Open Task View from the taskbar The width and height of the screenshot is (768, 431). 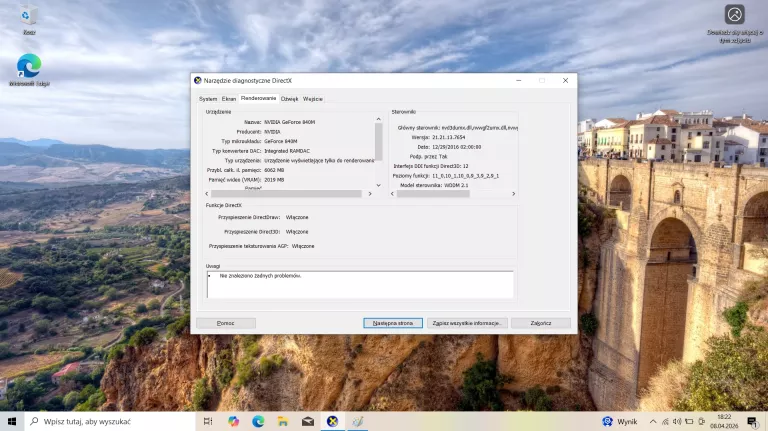tap(207, 421)
